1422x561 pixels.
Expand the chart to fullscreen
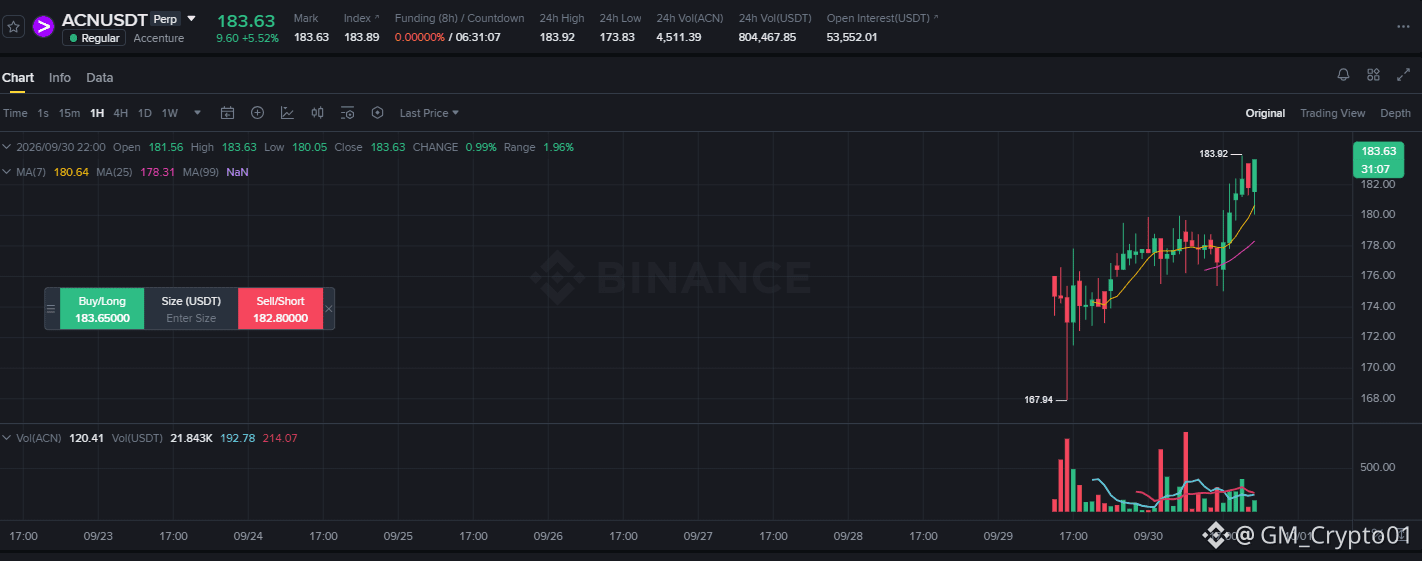[1403, 75]
